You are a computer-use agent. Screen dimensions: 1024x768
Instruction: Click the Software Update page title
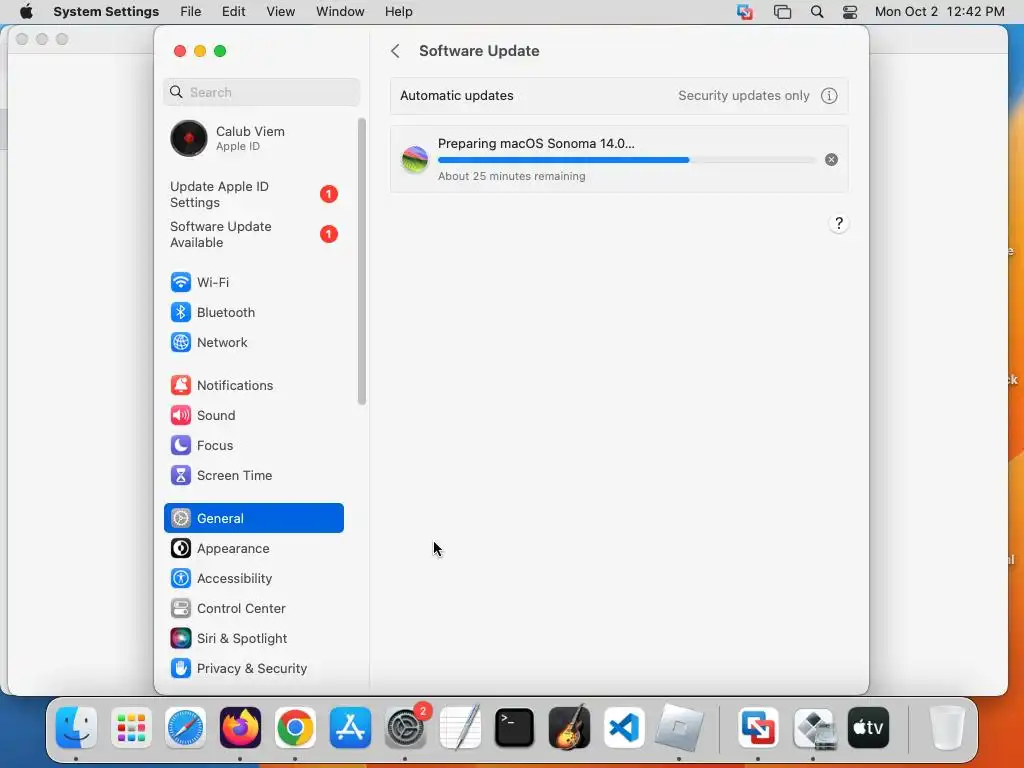click(479, 51)
